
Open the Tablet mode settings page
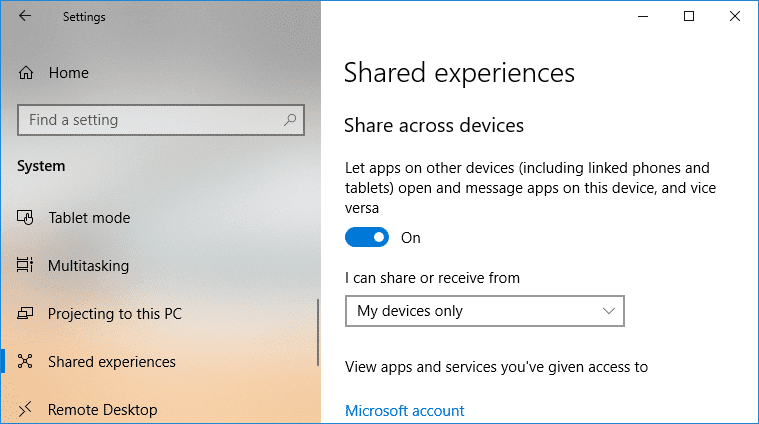point(89,218)
